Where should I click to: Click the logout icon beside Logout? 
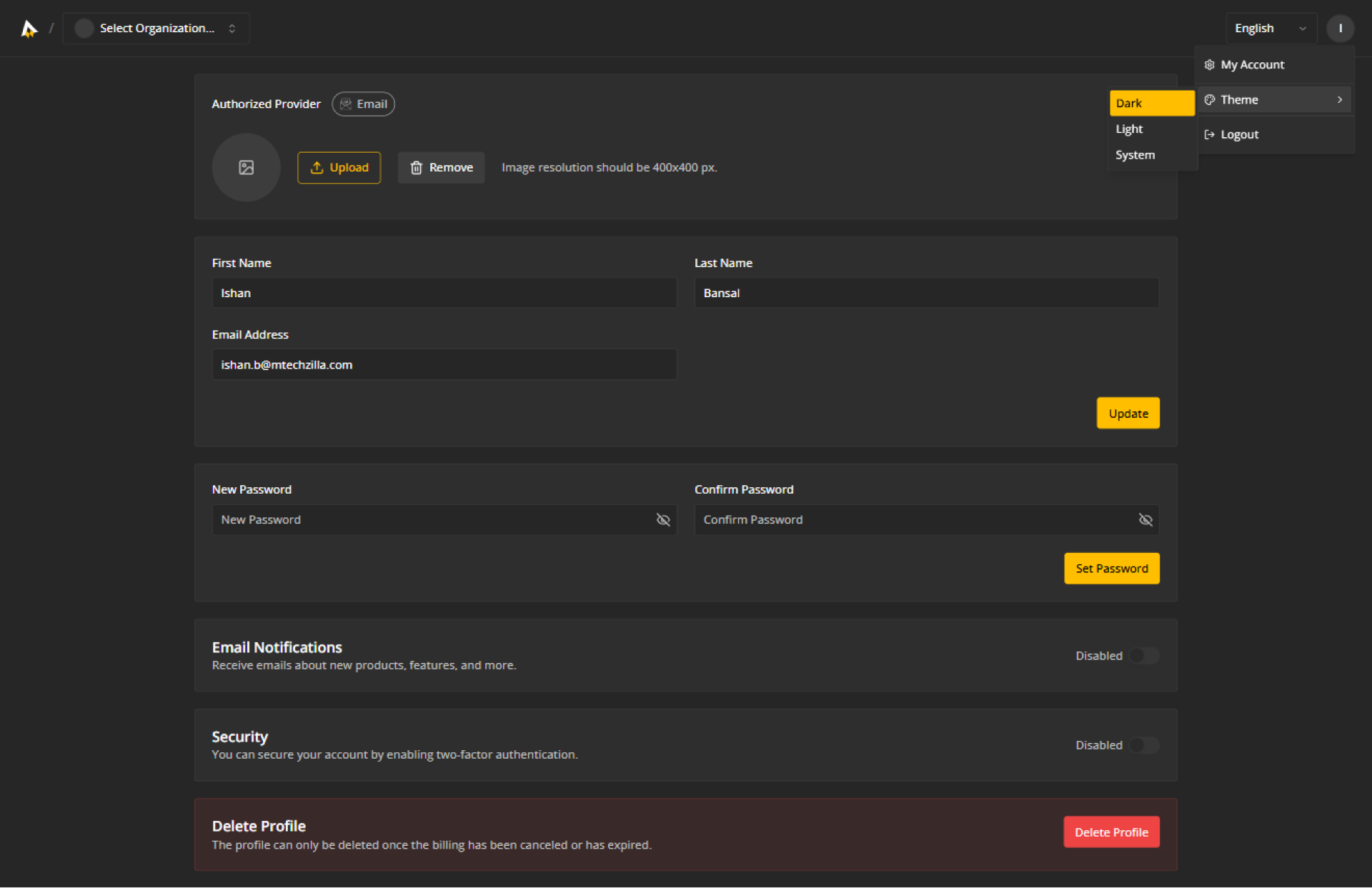coord(1209,134)
